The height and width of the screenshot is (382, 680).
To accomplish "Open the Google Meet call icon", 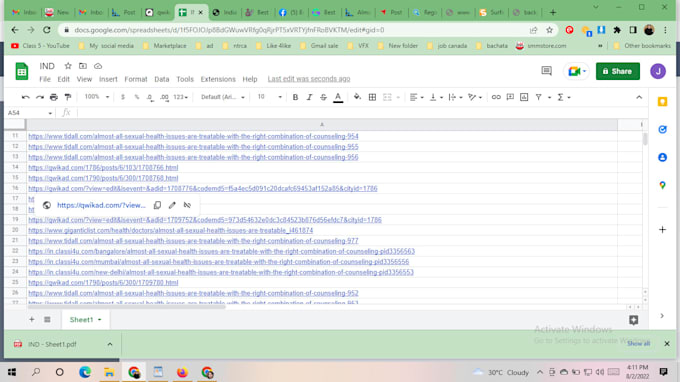I will pos(576,71).
